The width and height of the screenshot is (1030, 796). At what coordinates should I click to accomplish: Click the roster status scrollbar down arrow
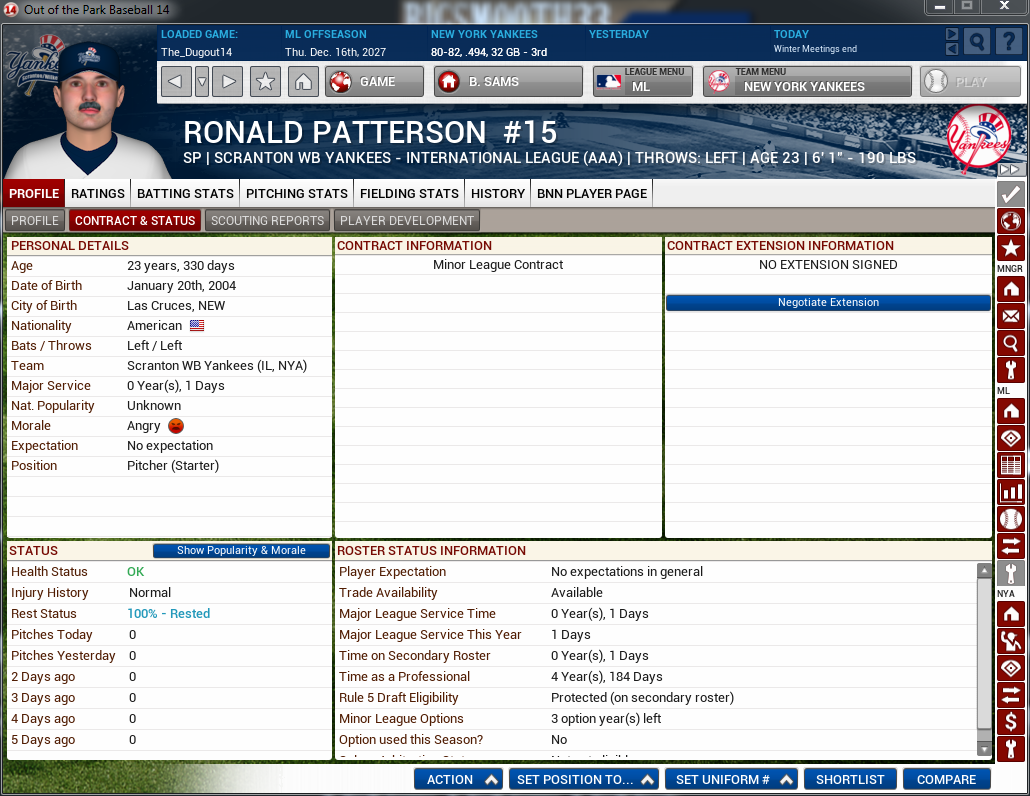(x=984, y=749)
